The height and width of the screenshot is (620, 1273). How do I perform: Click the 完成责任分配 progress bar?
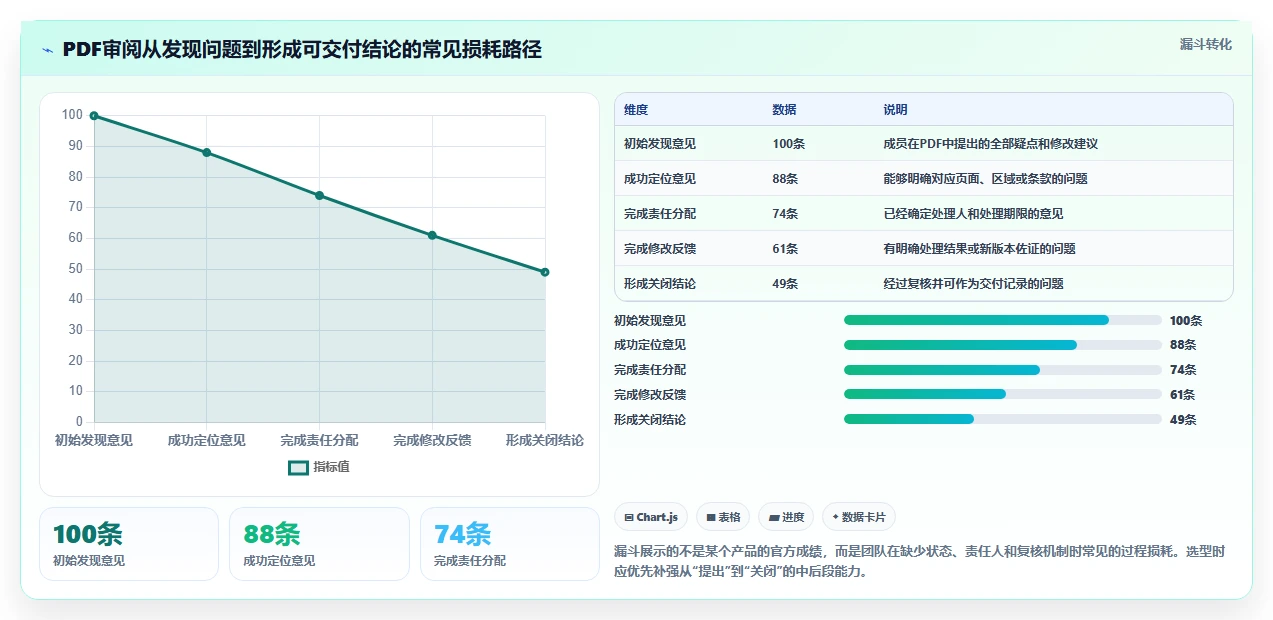click(1003, 370)
